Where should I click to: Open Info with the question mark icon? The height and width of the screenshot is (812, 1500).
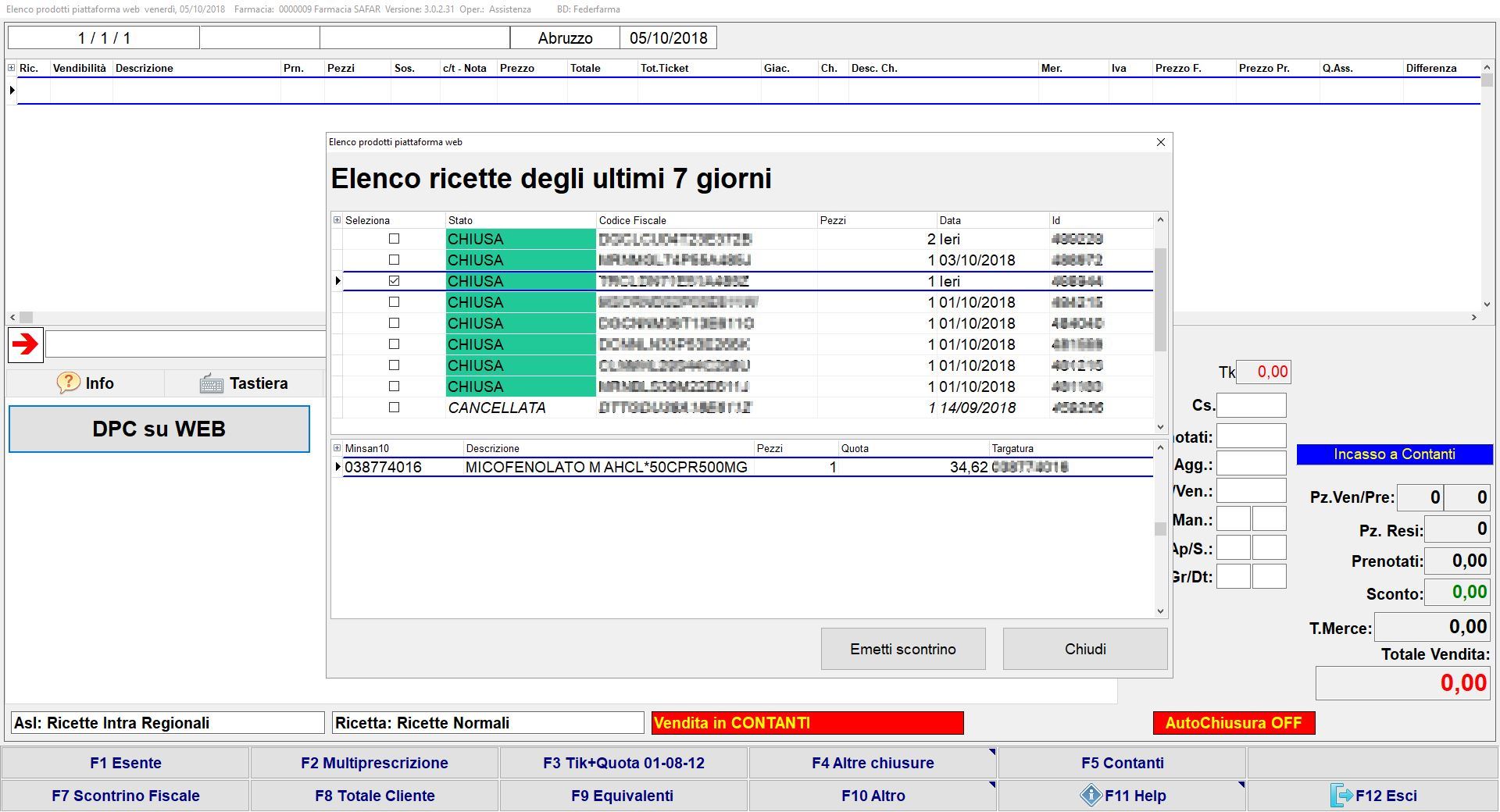85,383
